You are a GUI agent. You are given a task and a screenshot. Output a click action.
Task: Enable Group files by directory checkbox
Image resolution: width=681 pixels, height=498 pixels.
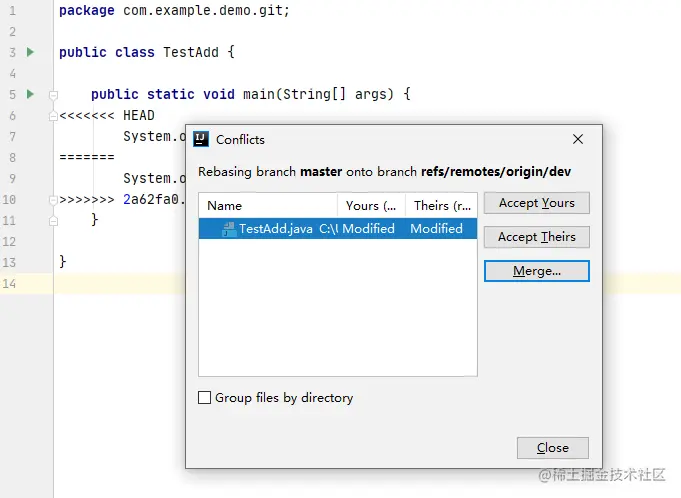click(204, 397)
